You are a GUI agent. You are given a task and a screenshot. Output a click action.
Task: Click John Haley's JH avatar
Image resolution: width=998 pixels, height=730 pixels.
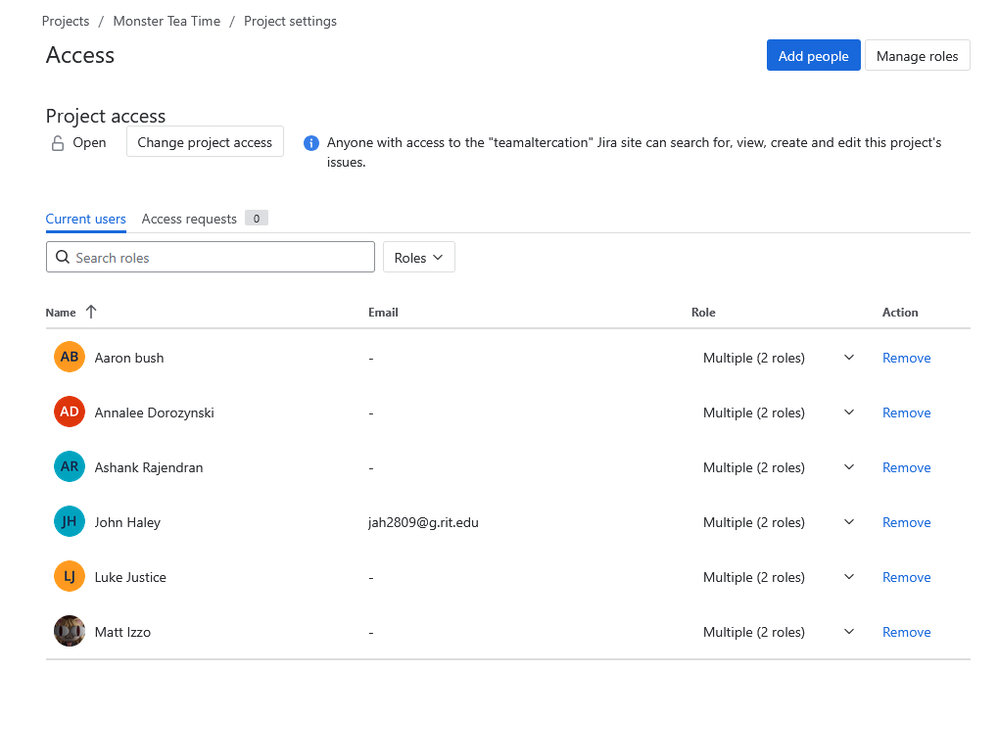tap(69, 521)
